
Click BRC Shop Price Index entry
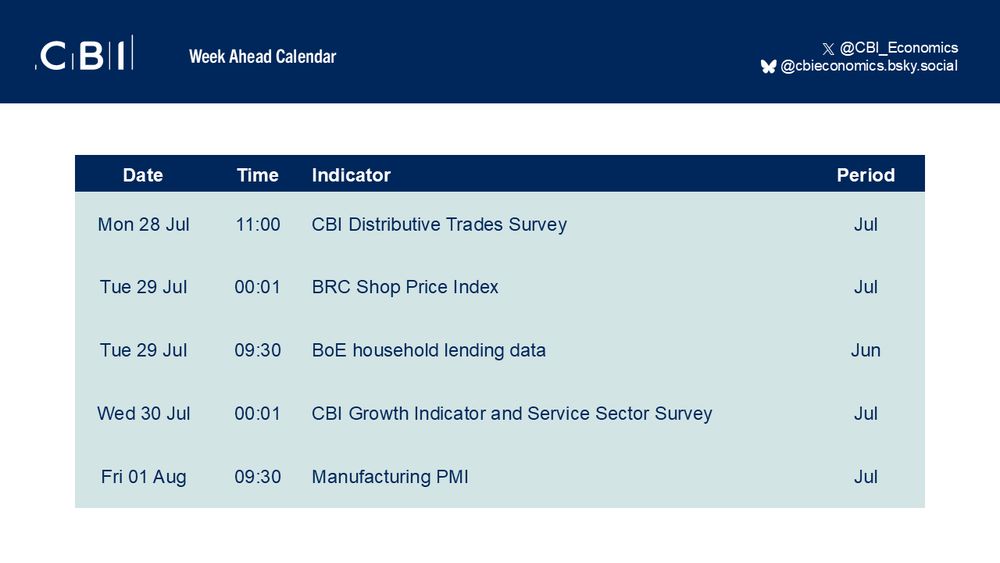pyautogui.click(x=404, y=287)
